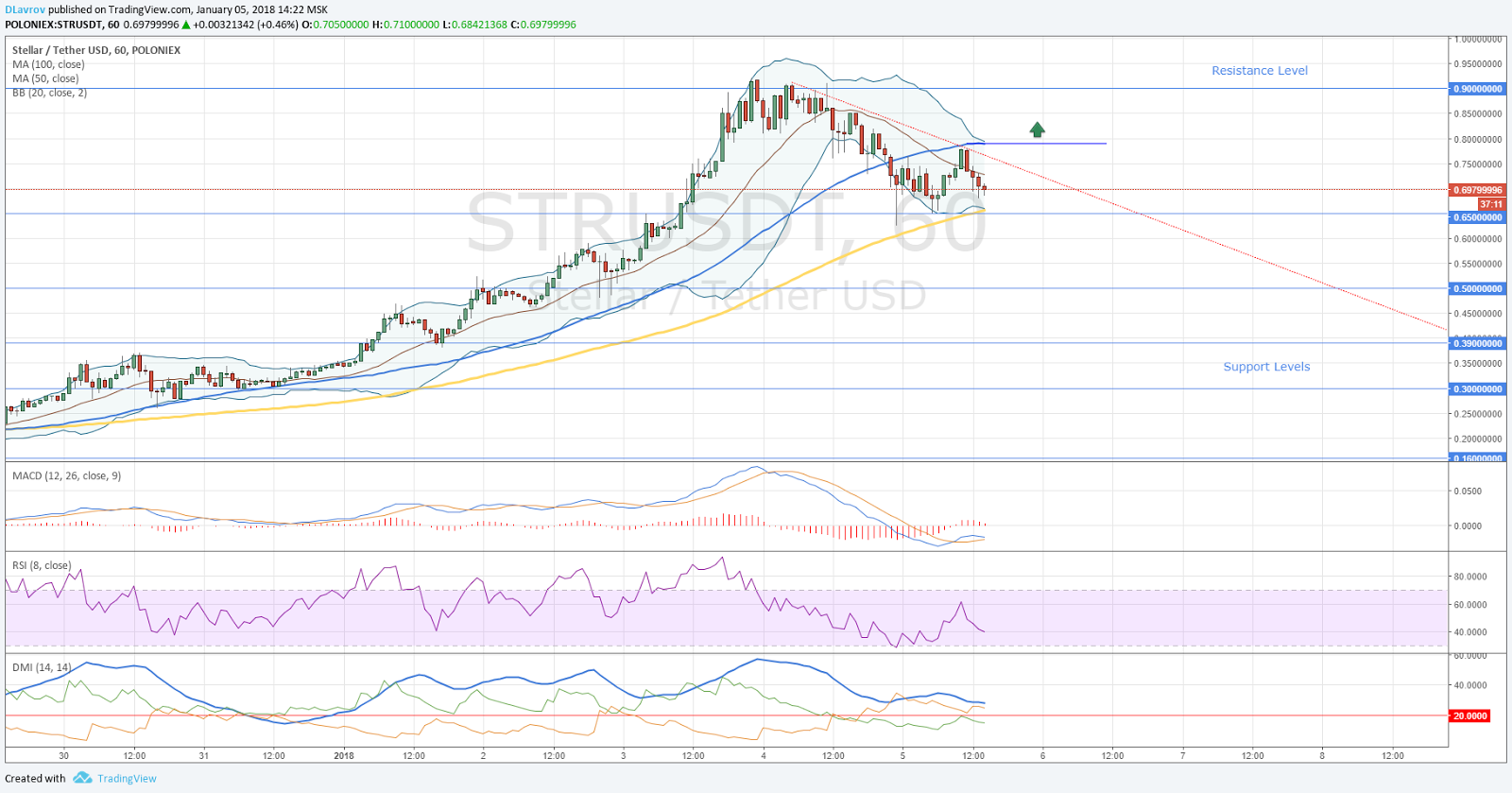Image resolution: width=1512 pixels, height=793 pixels.
Task: Open the TradingView link in the footer
Action: [x=127, y=779]
